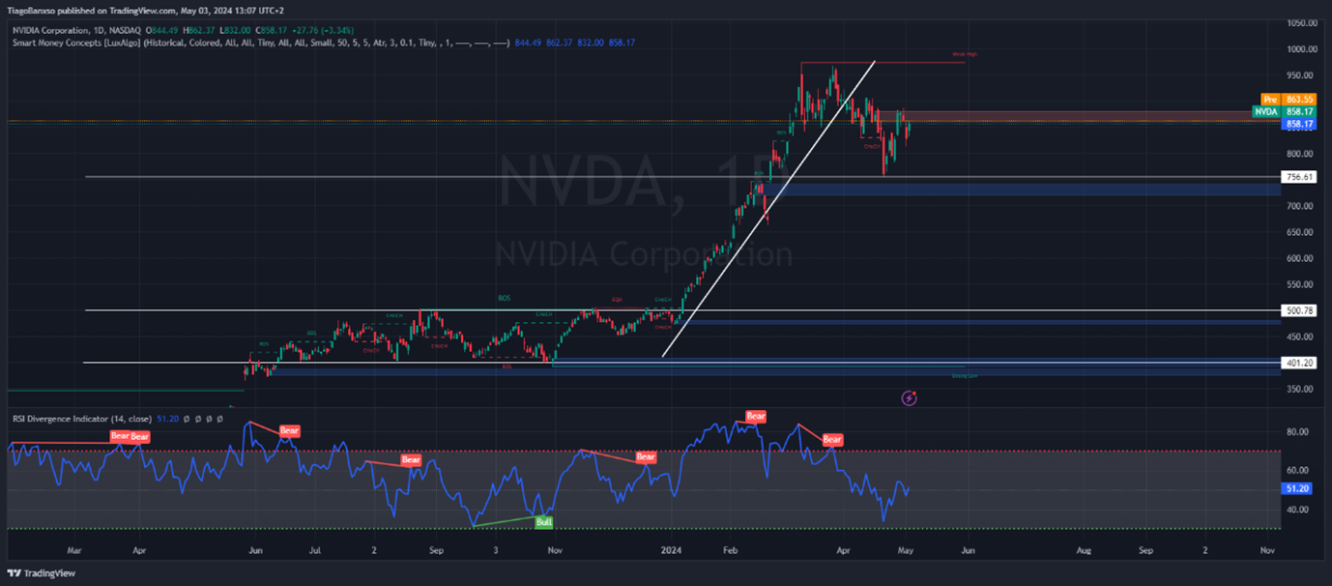Viewport: 1332px width, 586px height.
Task: Click the 600.00 price axis tick
Action: [1301, 258]
